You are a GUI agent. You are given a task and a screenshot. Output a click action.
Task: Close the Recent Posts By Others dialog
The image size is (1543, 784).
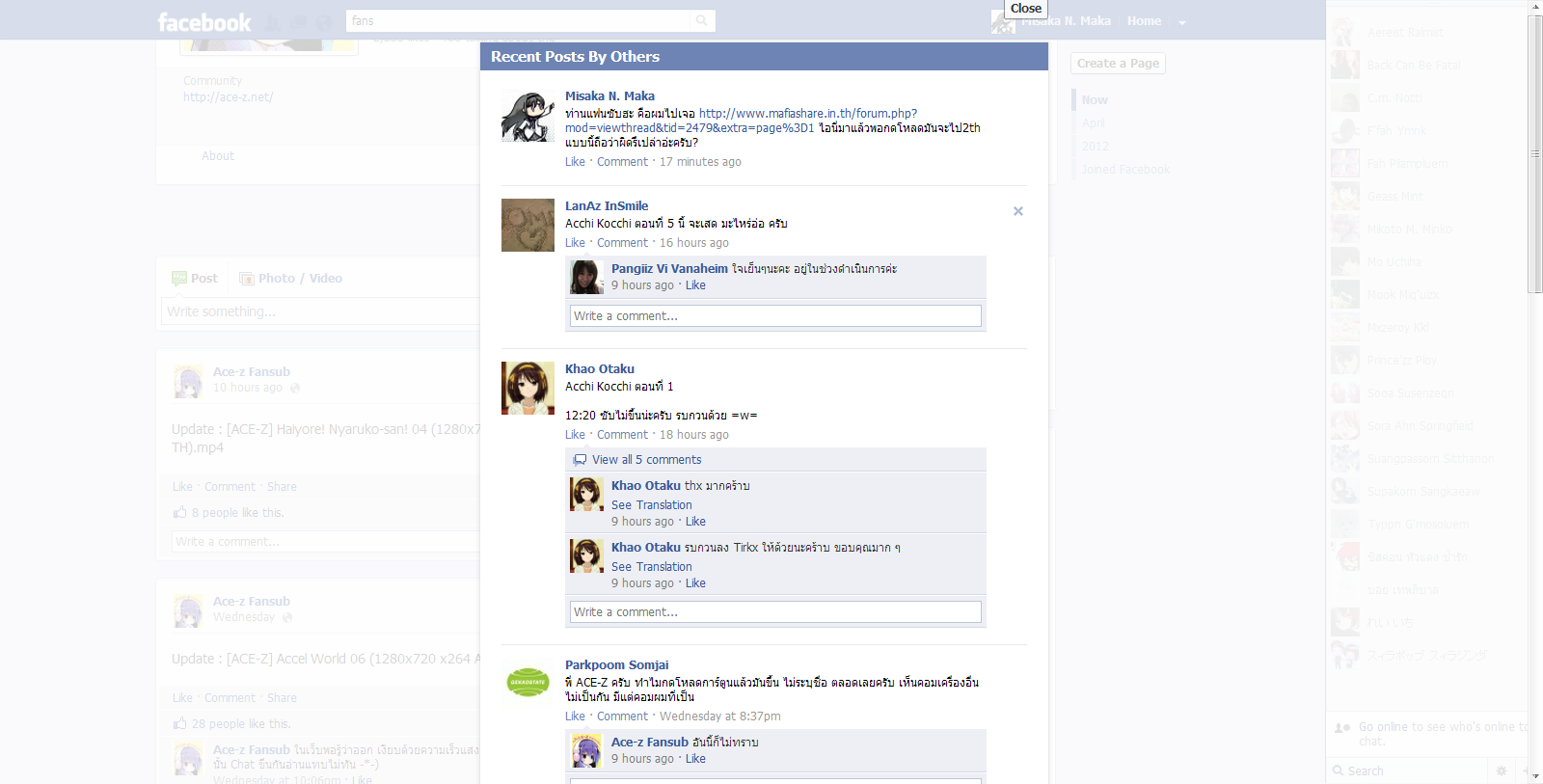[1025, 9]
